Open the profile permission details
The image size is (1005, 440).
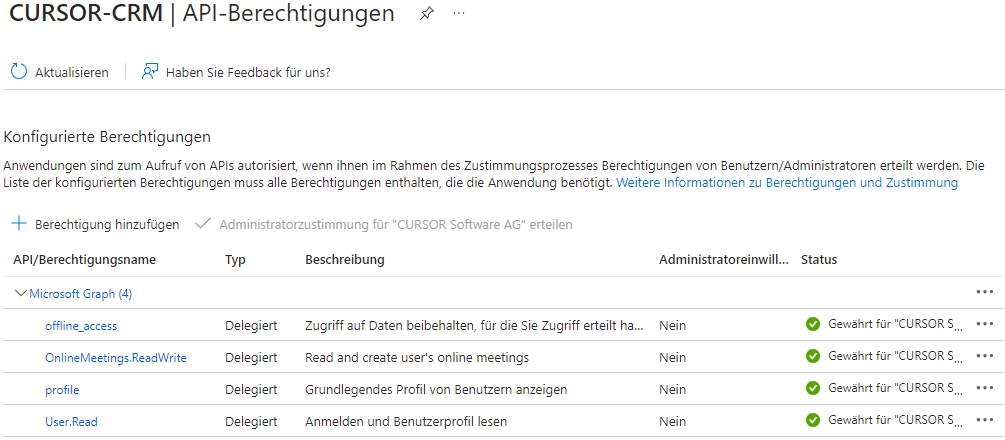(62, 389)
